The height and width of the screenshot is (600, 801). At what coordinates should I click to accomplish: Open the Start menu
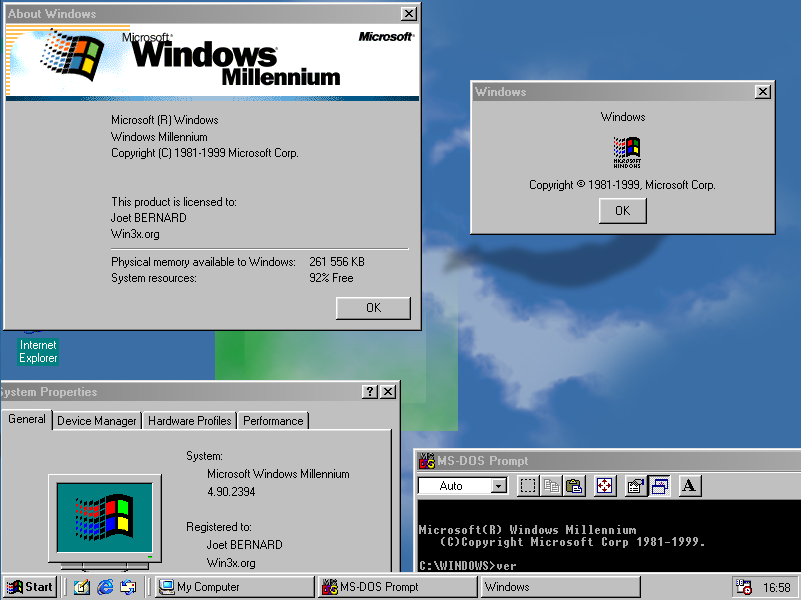[x=30, y=587]
